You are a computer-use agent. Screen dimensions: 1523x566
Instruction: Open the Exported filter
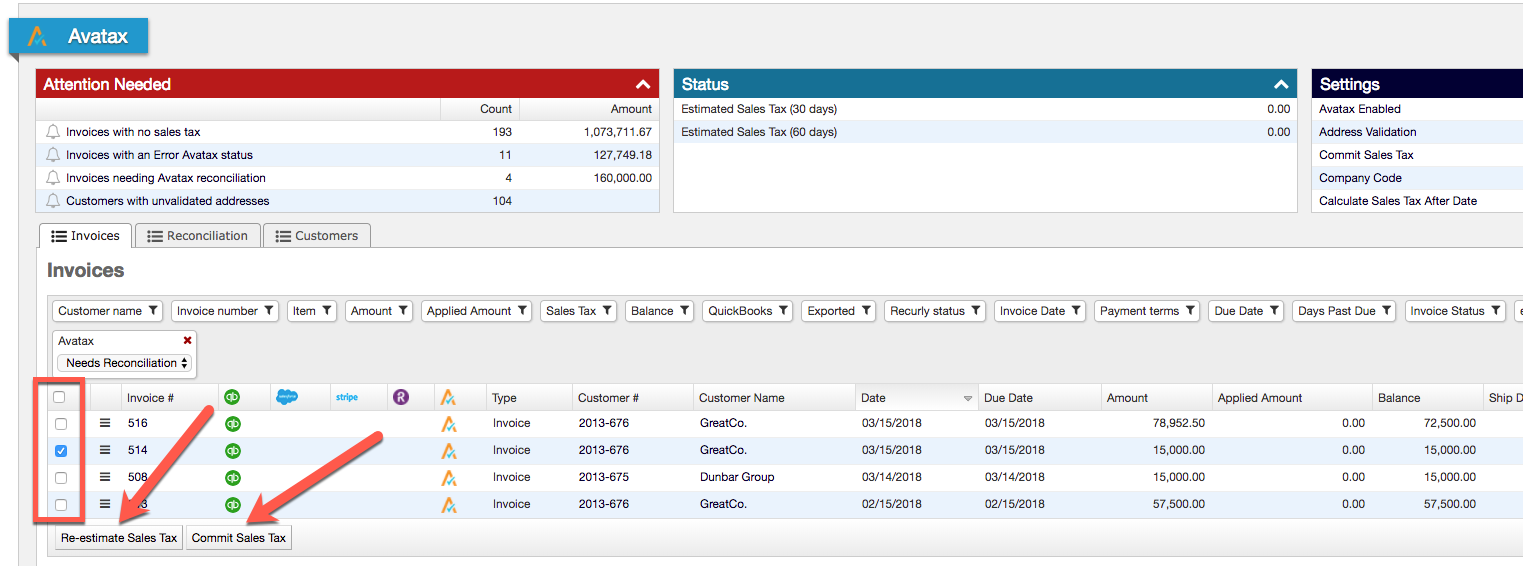pyautogui.click(x=839, y=311)
